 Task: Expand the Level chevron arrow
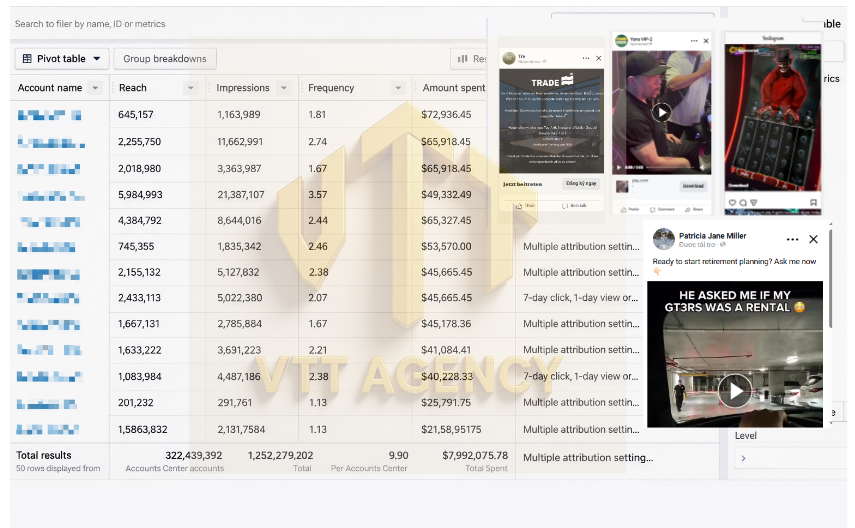(743, 458)
